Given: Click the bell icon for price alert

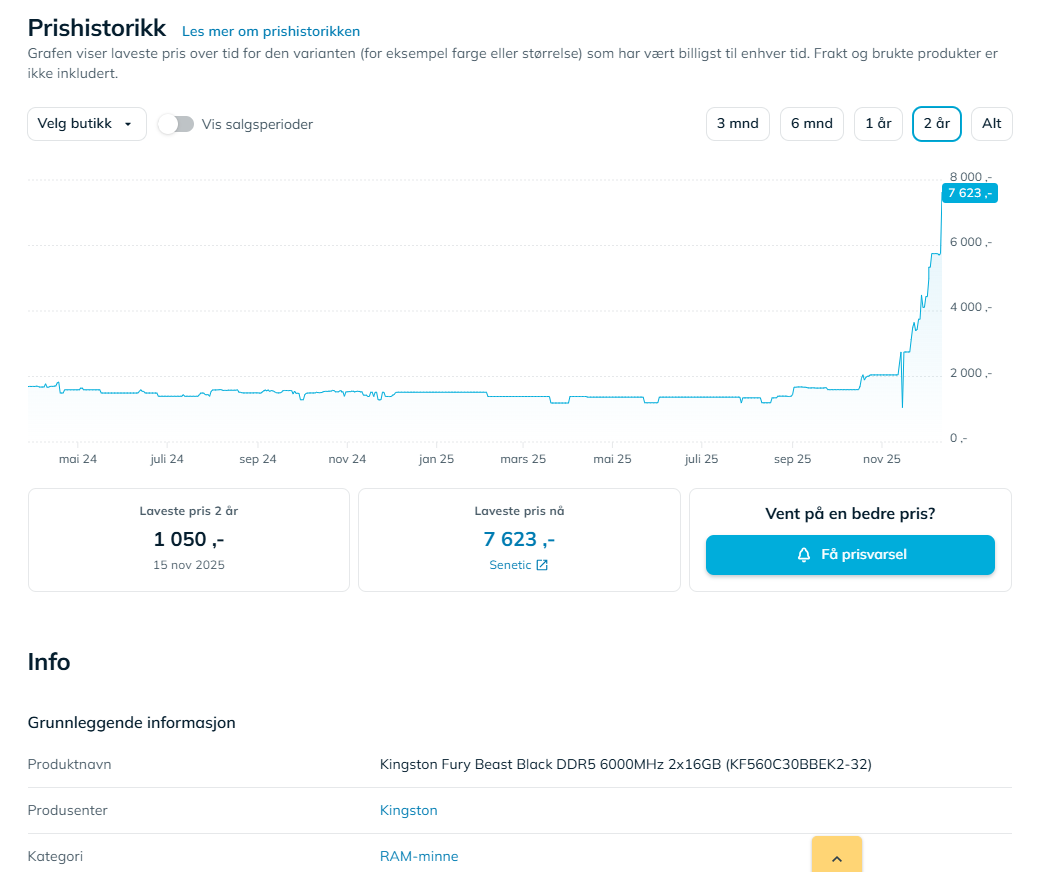Looking at the screenshot, I should (x=804, y=555).
